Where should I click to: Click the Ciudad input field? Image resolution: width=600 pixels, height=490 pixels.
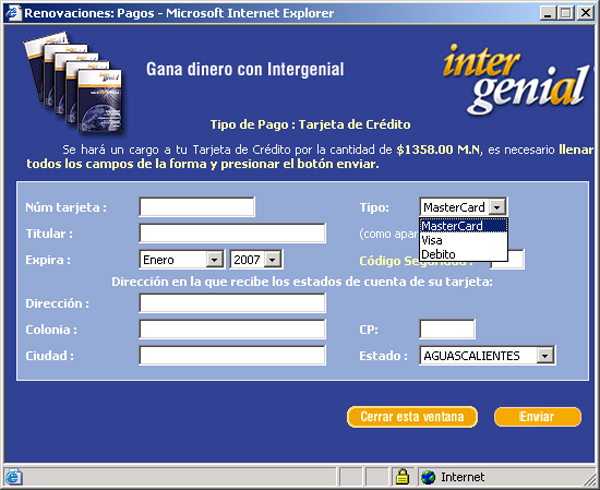click(x=232, y=355)
